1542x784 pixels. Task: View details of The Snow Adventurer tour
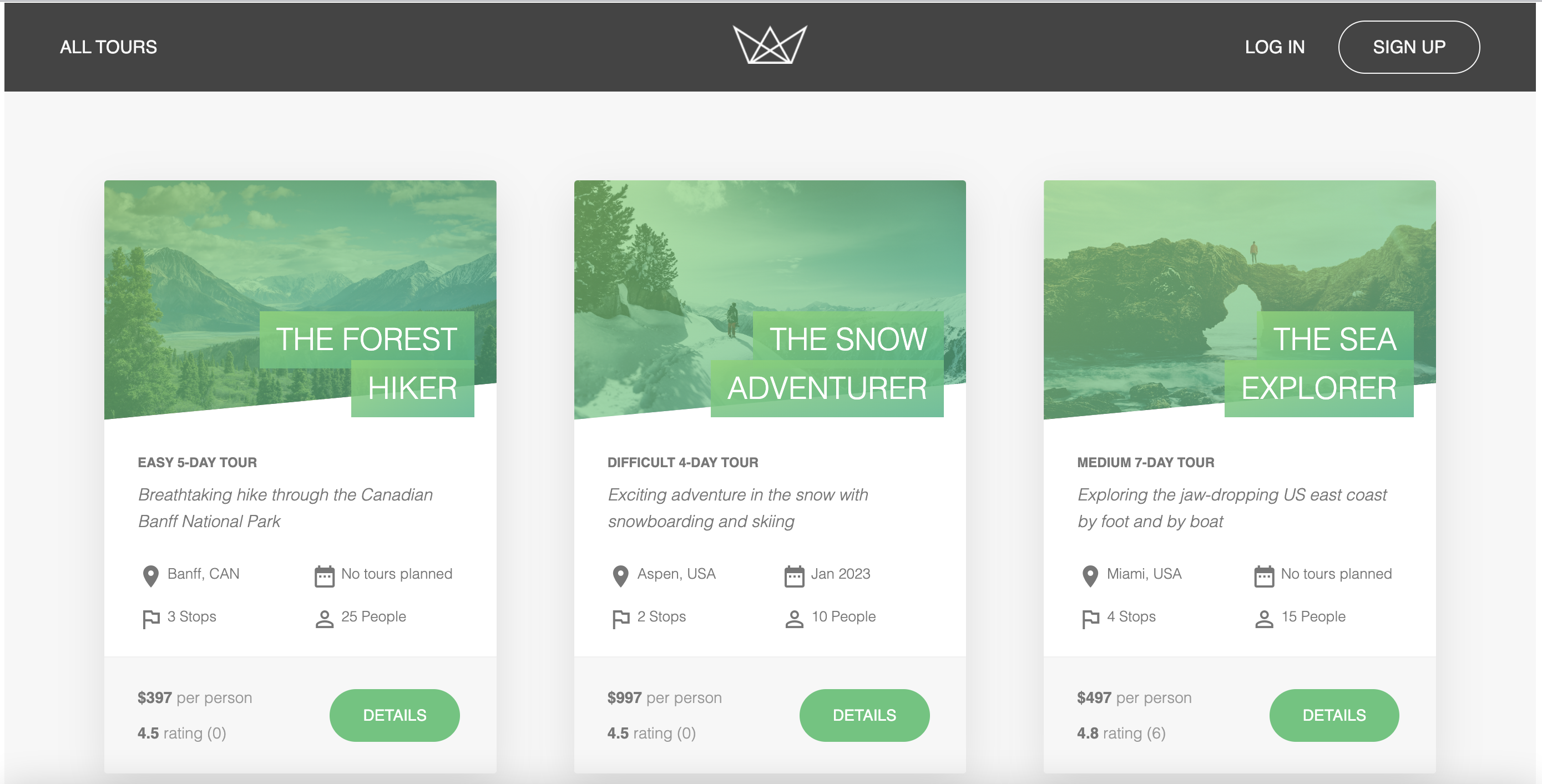864,715
